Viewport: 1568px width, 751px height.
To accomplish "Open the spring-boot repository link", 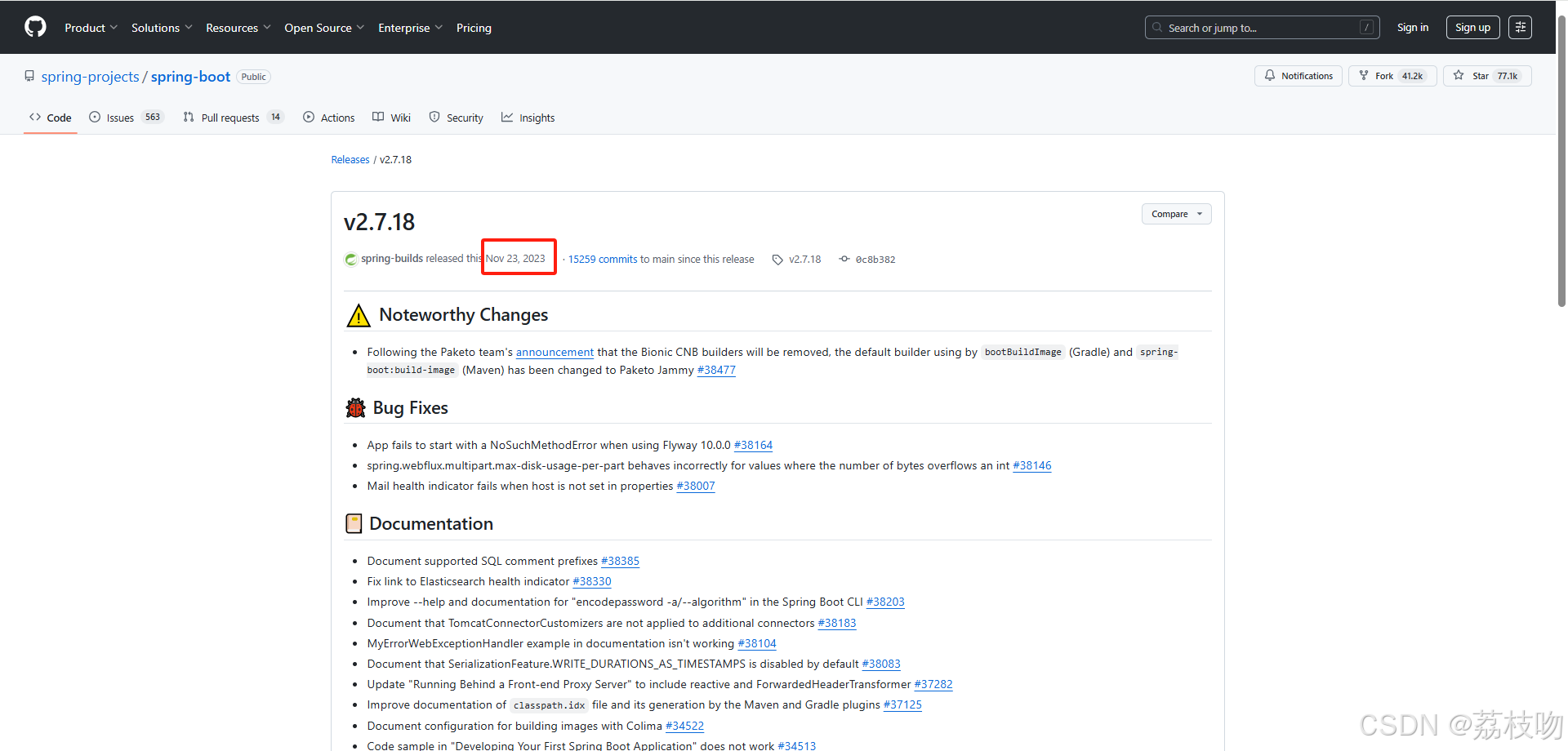I will point(190,77).
